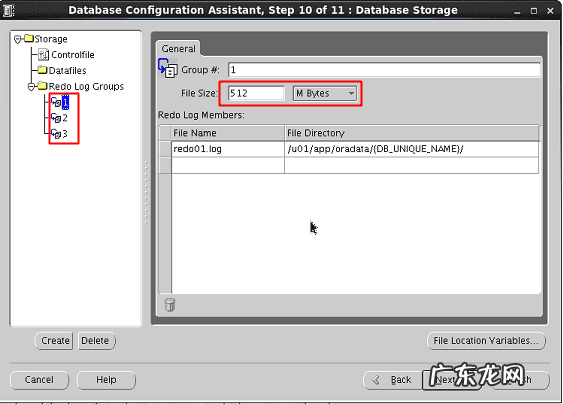Open the Help button
This screenshot has width=563, height=404.
(x=106, y=380)
